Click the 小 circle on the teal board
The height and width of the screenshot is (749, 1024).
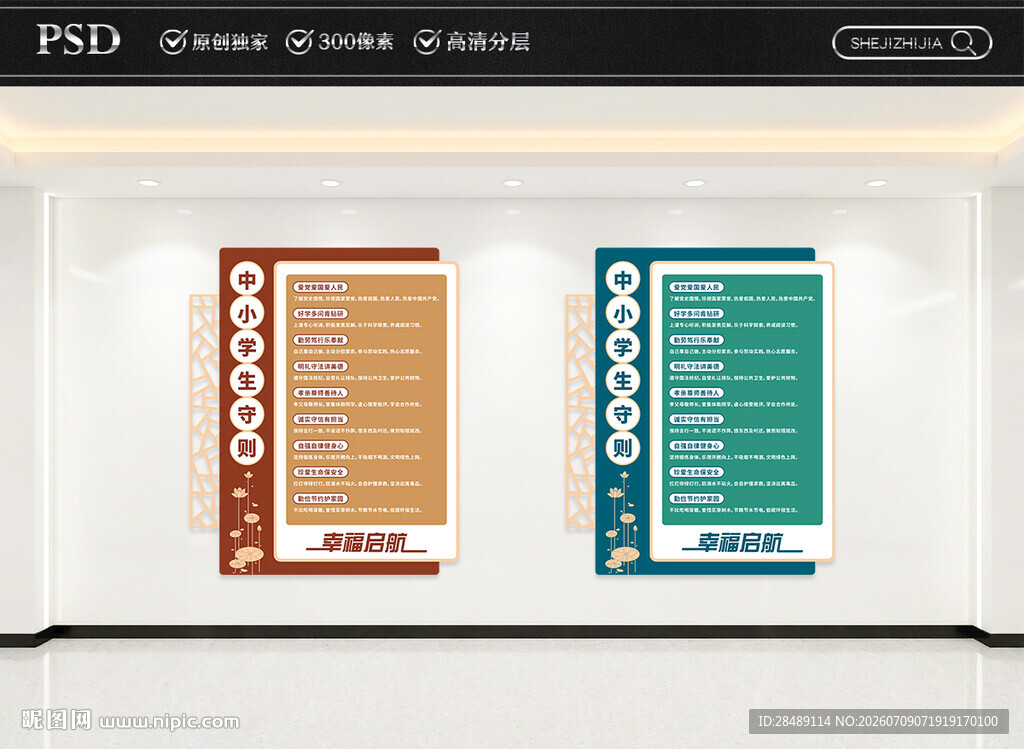click(x=623, y=313)
